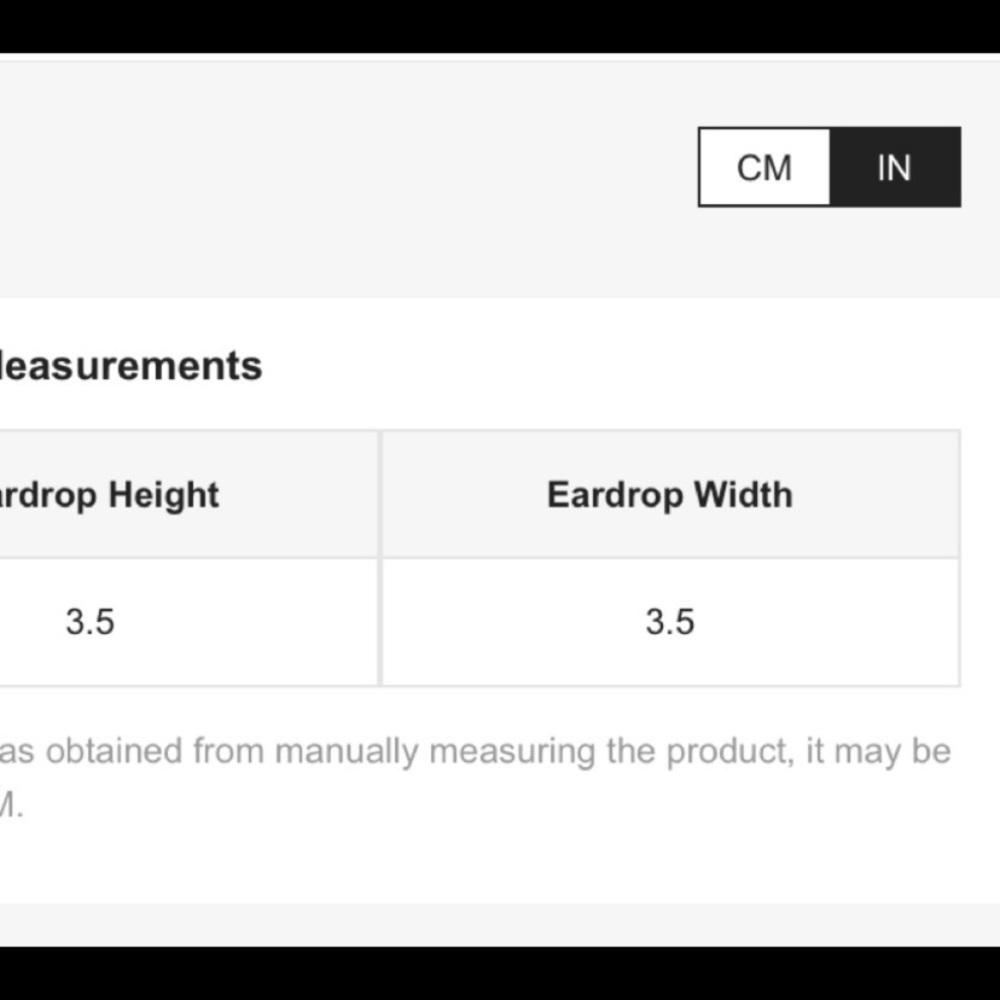Click the gray strip below the disclaimer text
Viewport: 1000px width, 1000px height.
click(500, 924)
